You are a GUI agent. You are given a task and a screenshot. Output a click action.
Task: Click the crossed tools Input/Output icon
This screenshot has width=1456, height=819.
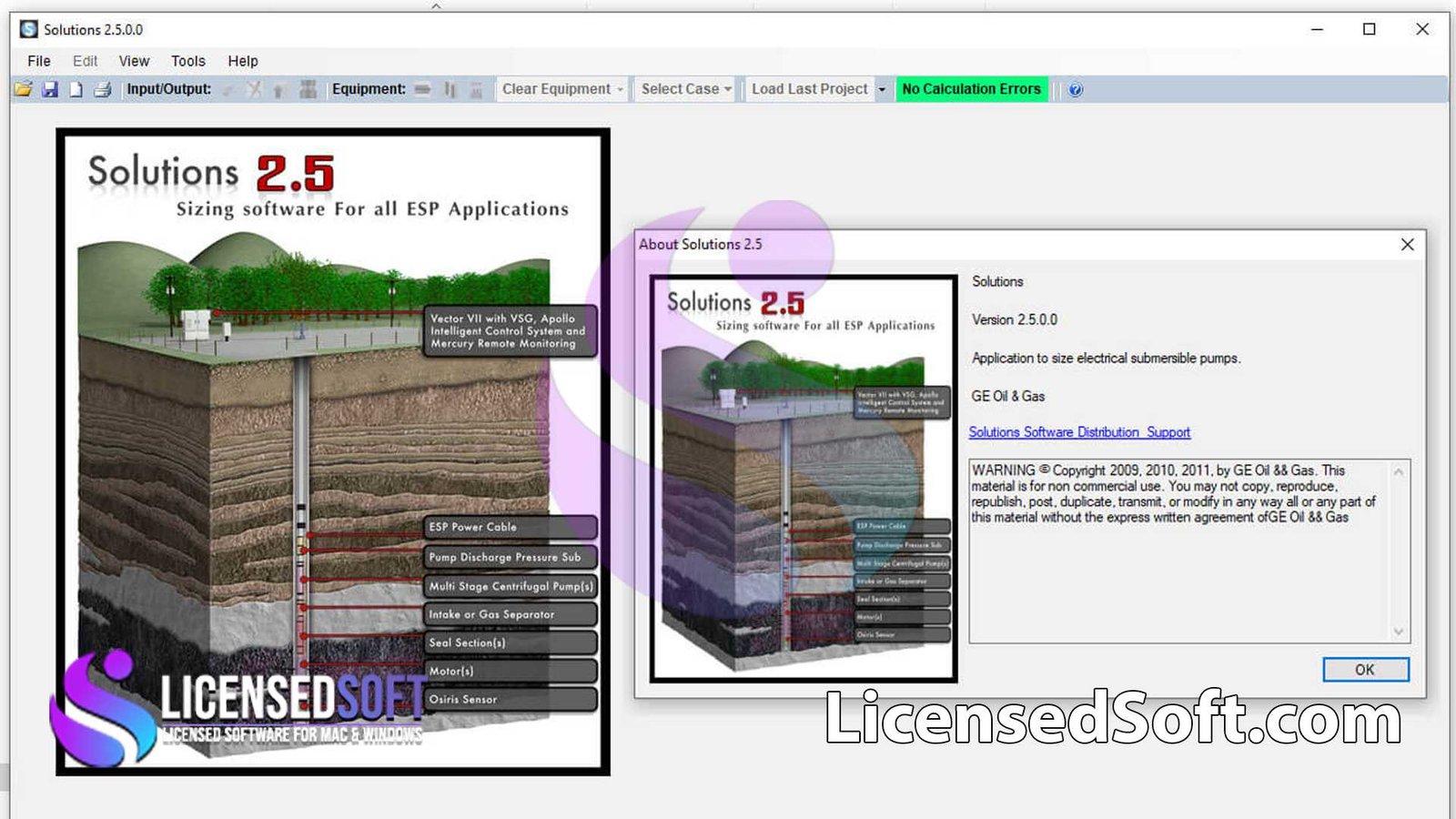coord(254,89)
